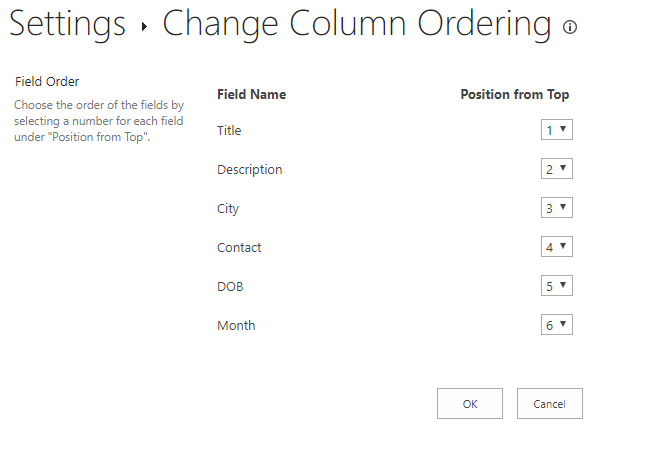Open the Settings breadcrumb link
This screenshot has height=450, width=647.
pyautogui.click(x=68, y=24)
